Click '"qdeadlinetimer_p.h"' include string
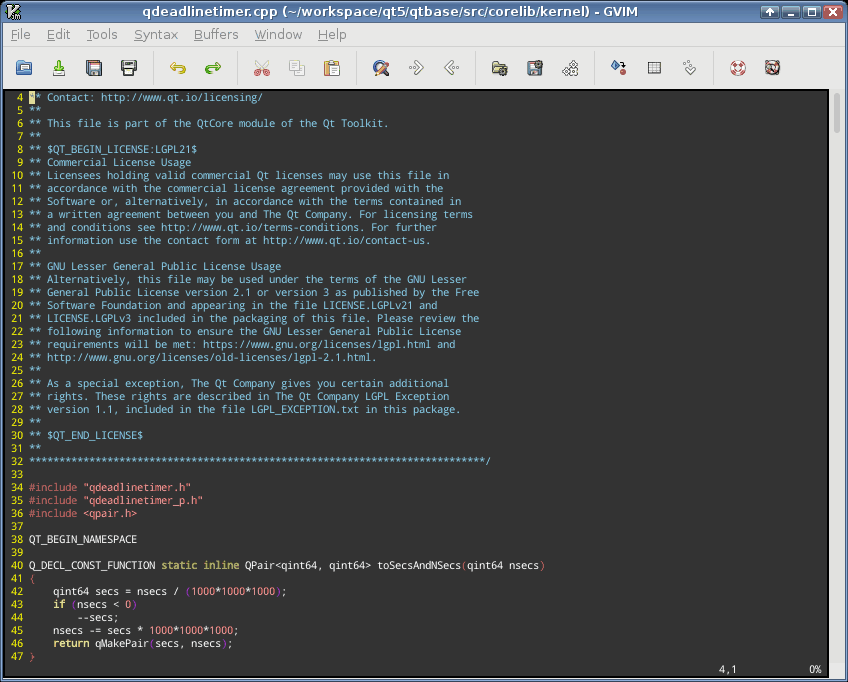The width and height of the screenshot is (848, 682). click(x=143, y=500)
